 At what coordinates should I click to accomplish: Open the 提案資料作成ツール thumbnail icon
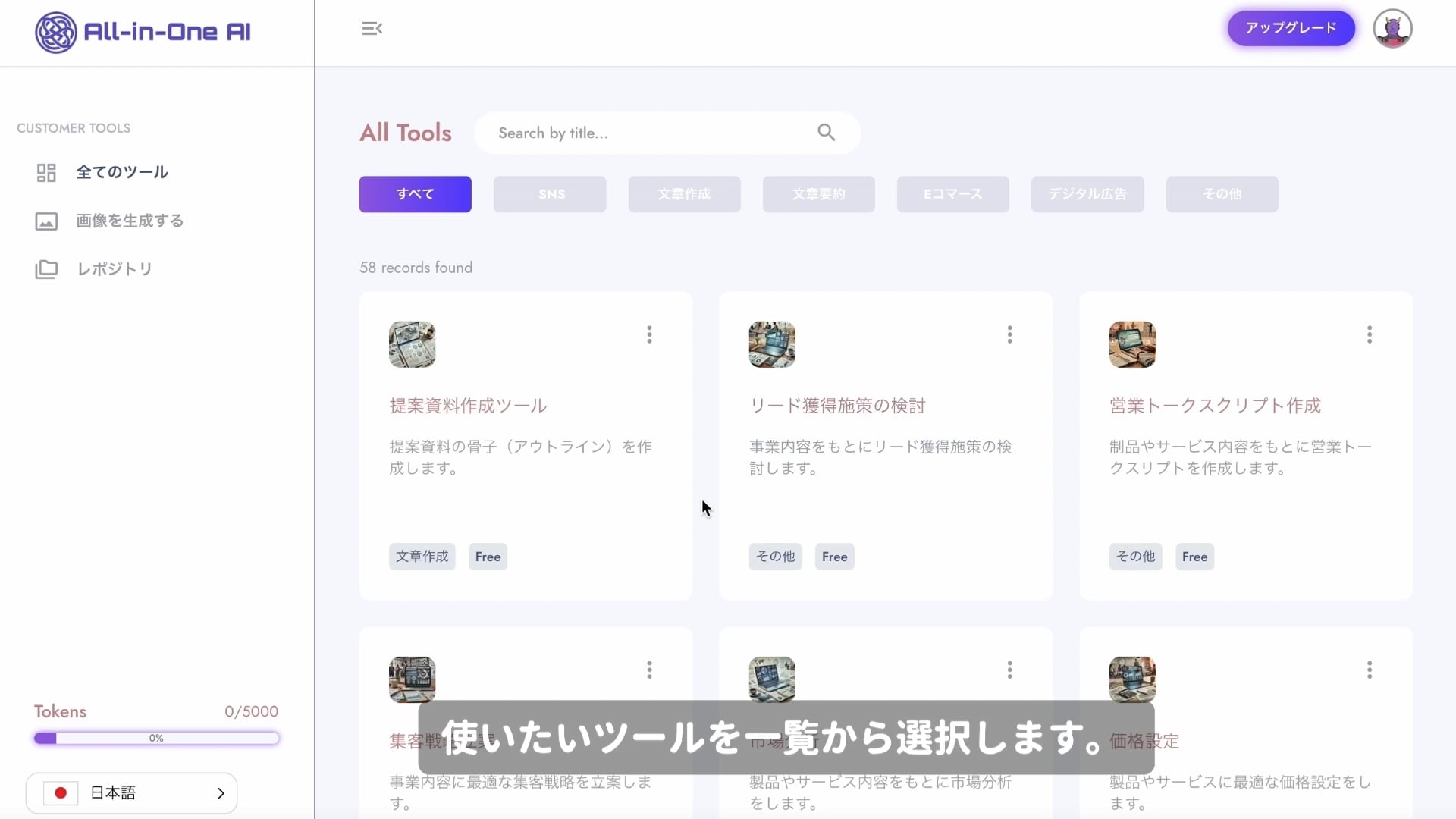(x=412, y=344)
